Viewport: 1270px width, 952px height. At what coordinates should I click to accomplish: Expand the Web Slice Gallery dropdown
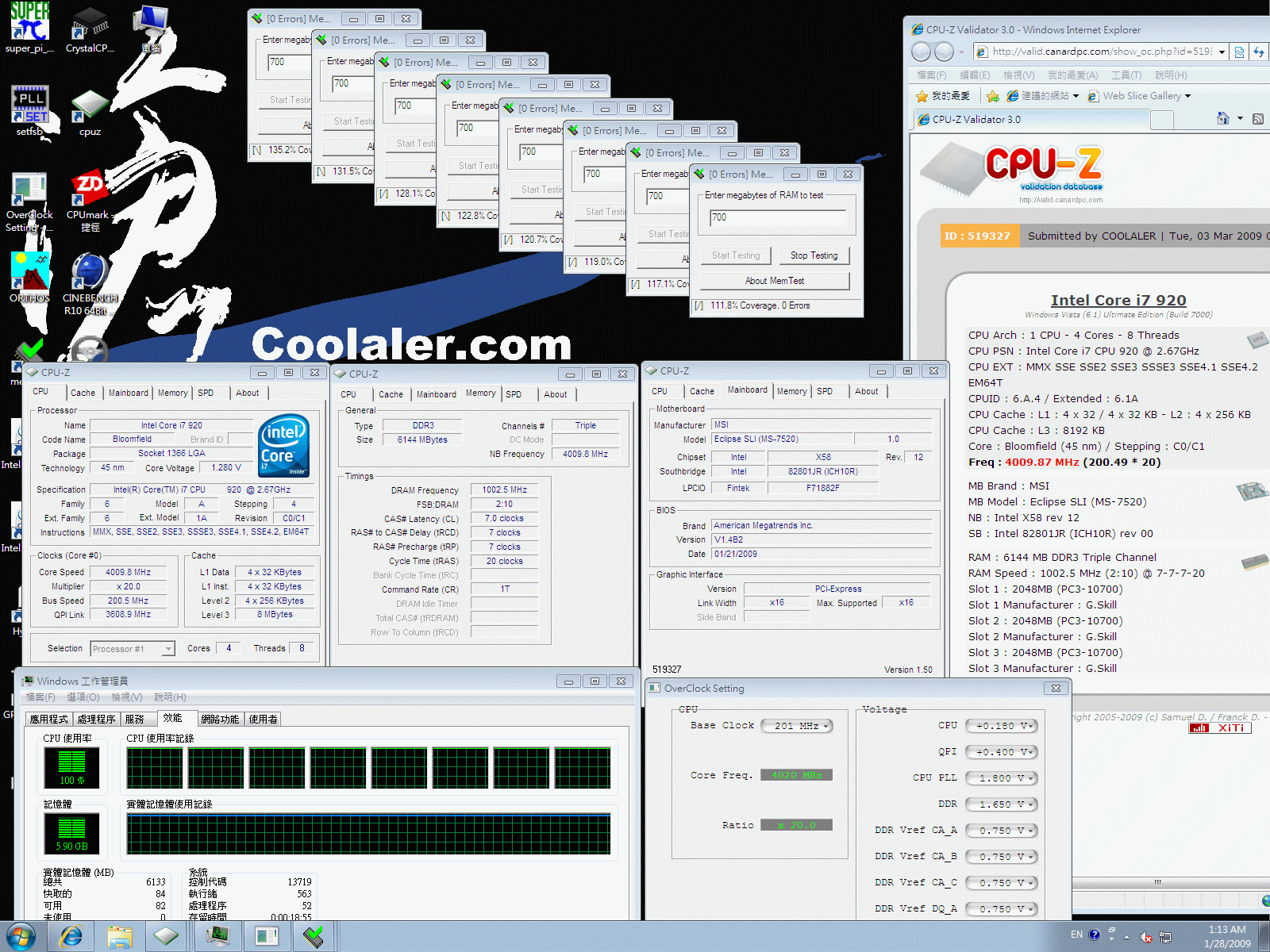coord(1187,96)
